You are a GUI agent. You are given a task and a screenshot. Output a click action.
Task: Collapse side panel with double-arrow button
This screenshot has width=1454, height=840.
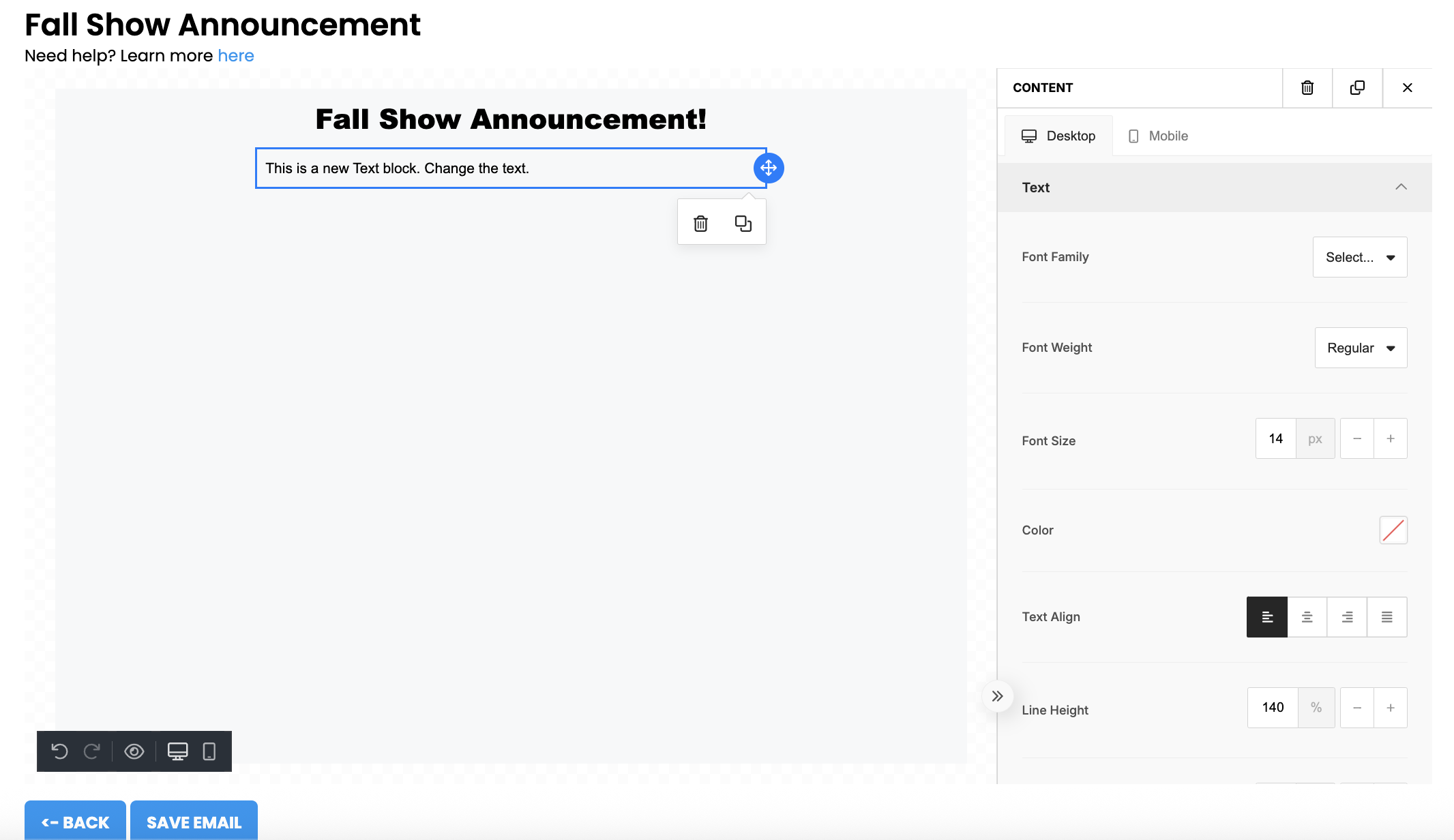(x=997, y=696)
